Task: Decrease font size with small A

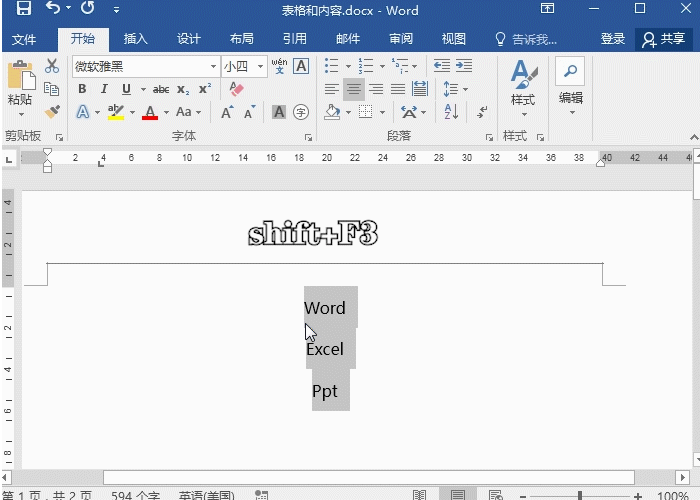Action: click(249, 112)
